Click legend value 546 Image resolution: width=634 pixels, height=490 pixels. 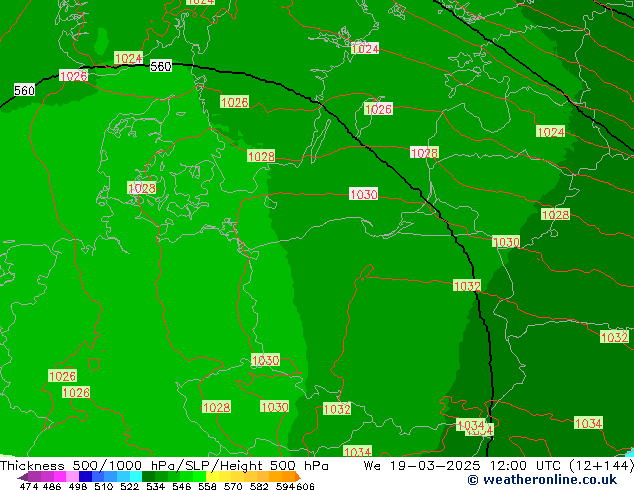182,486
